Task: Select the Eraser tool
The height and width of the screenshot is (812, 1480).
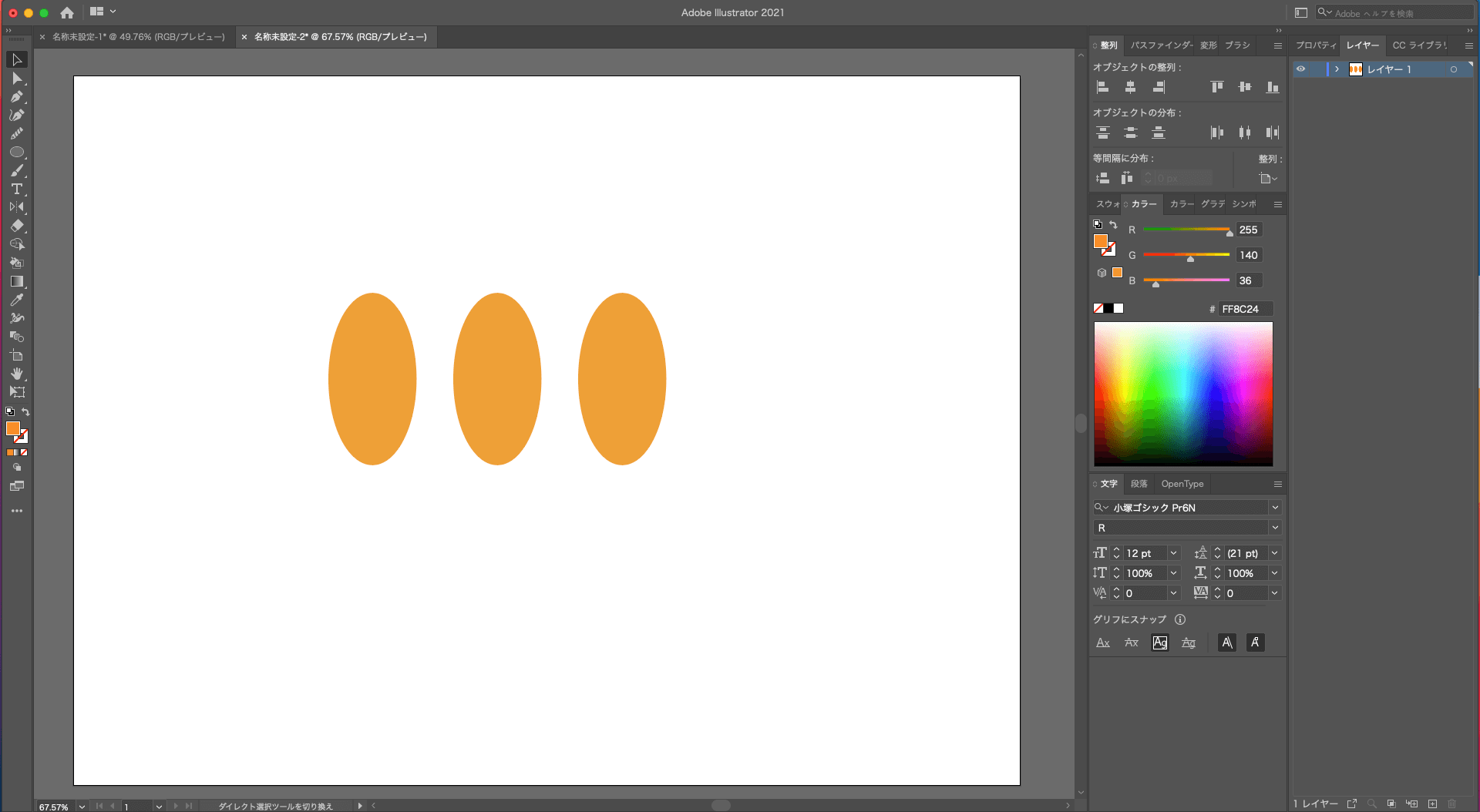Action: tap(16, 226)
